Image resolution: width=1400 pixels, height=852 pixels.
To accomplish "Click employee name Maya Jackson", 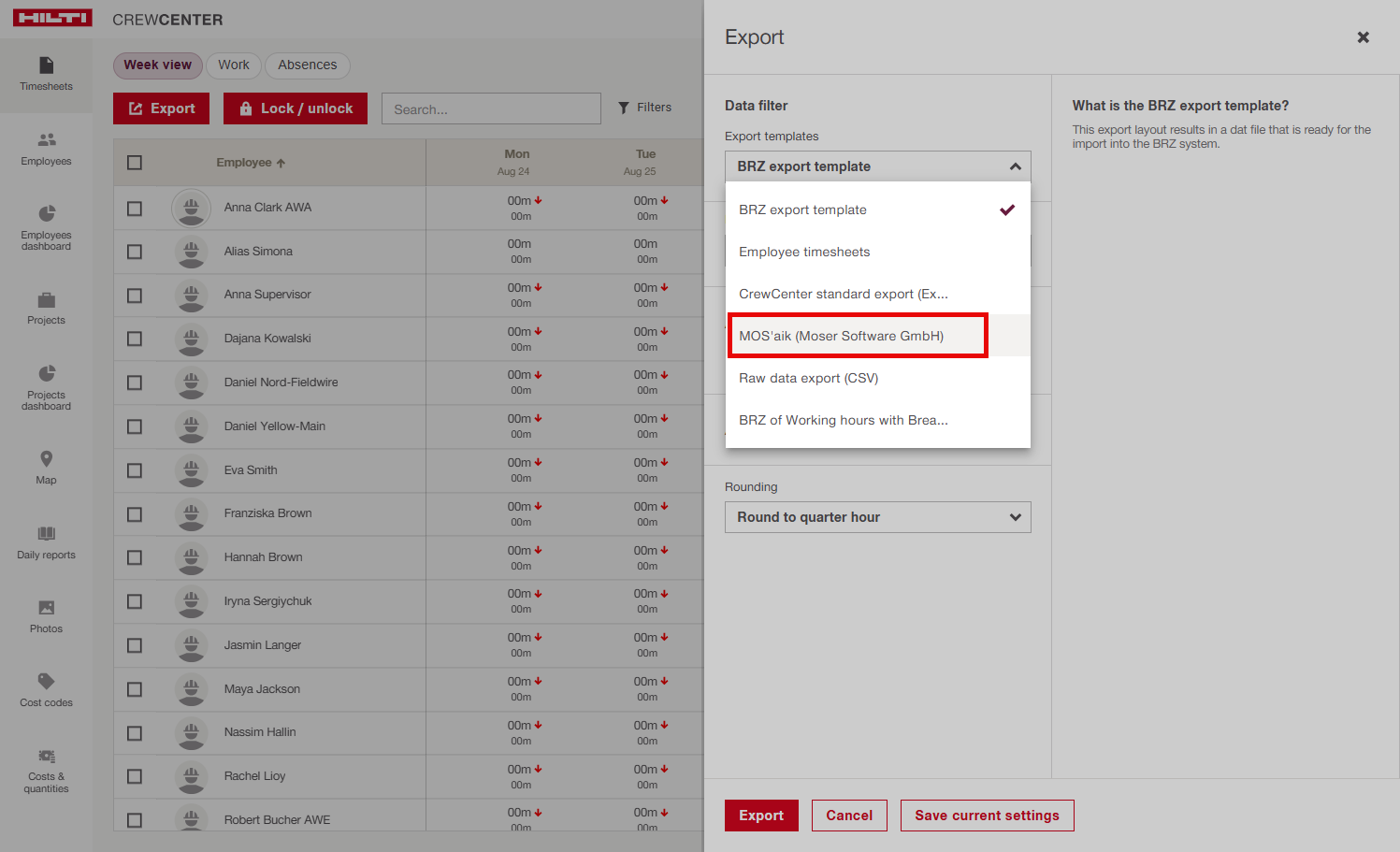I will pyautogui.click(x=262, y=689).
